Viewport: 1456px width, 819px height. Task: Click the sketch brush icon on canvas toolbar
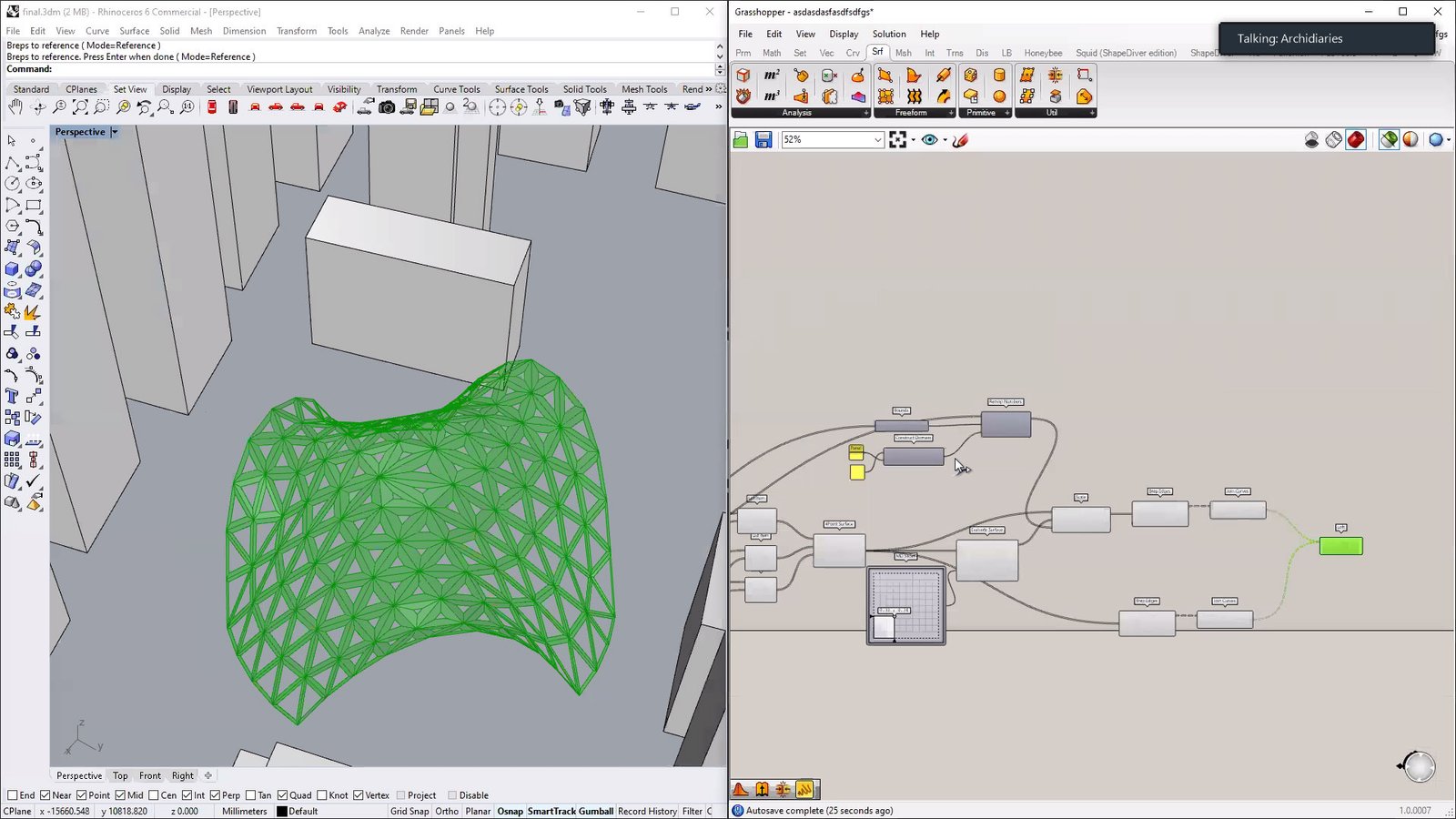[960, 140]
